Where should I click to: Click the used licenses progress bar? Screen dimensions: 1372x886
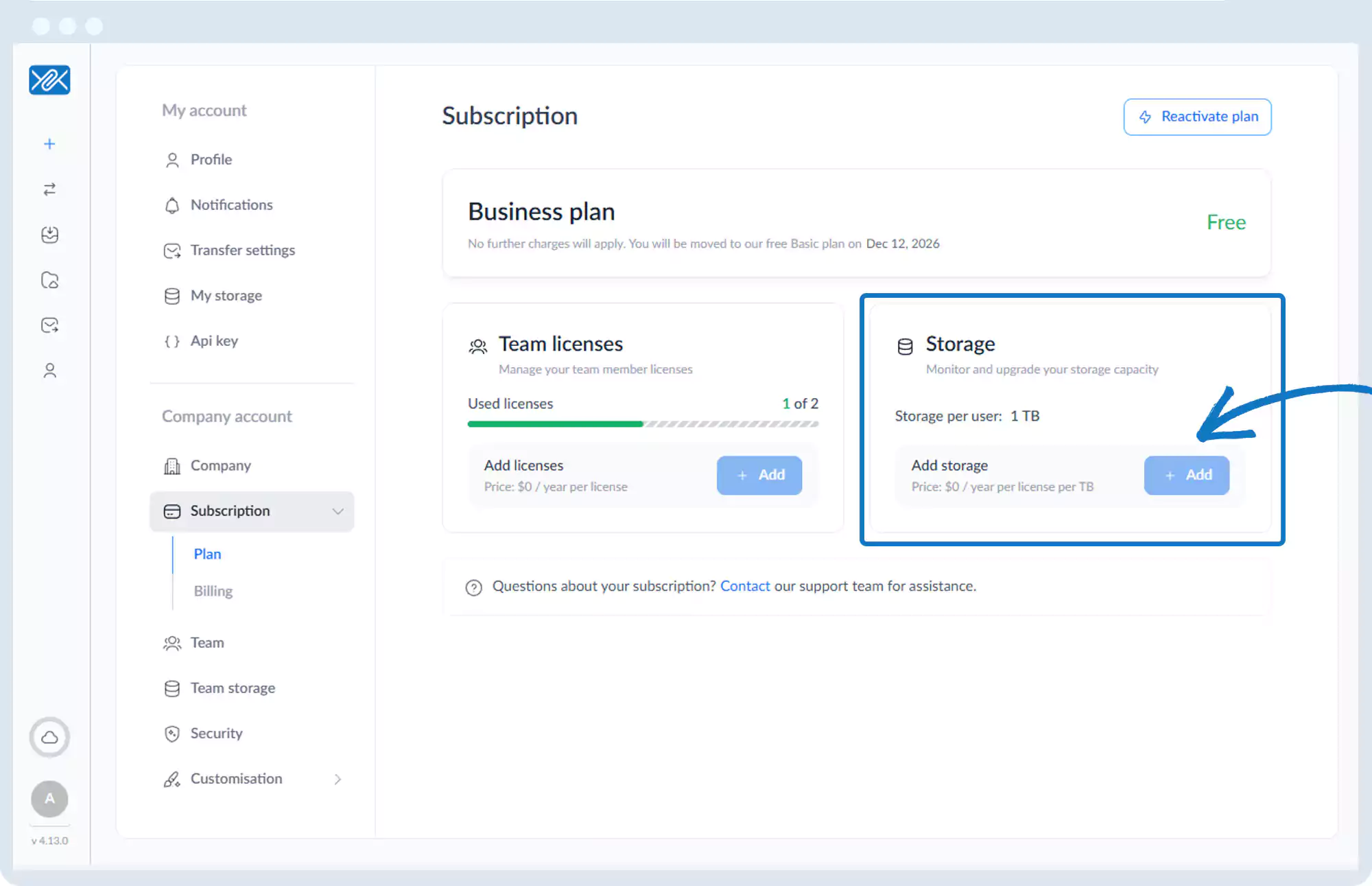point(643,424)
